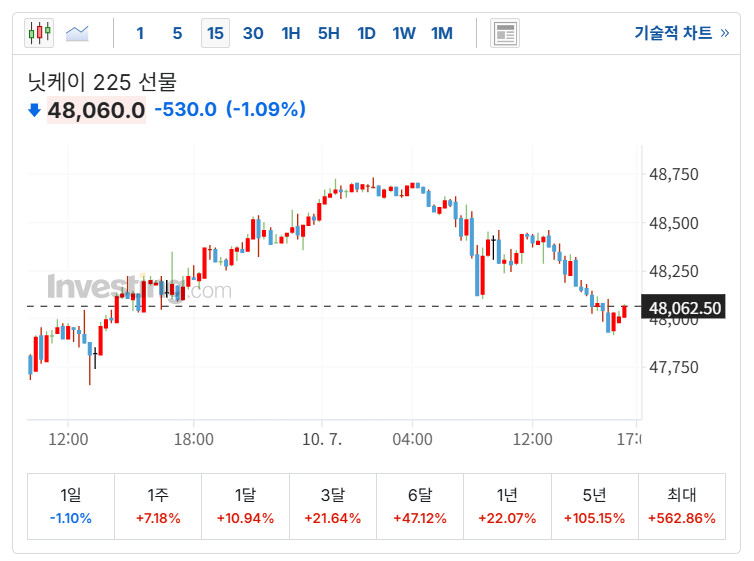The image size is (754, 561).
Task: Open the news overlay icon
Action: pos(505,33)
